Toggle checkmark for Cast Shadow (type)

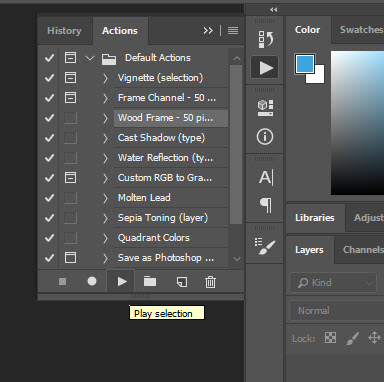tap(49, 138)
